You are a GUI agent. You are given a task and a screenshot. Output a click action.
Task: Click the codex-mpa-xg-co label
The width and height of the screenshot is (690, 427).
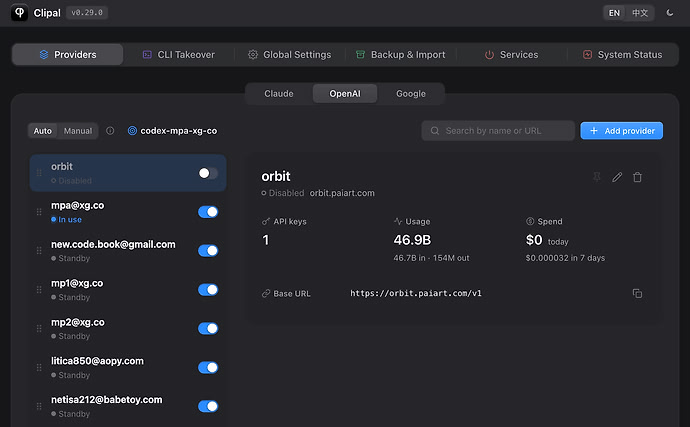click(x=179, y=131)
